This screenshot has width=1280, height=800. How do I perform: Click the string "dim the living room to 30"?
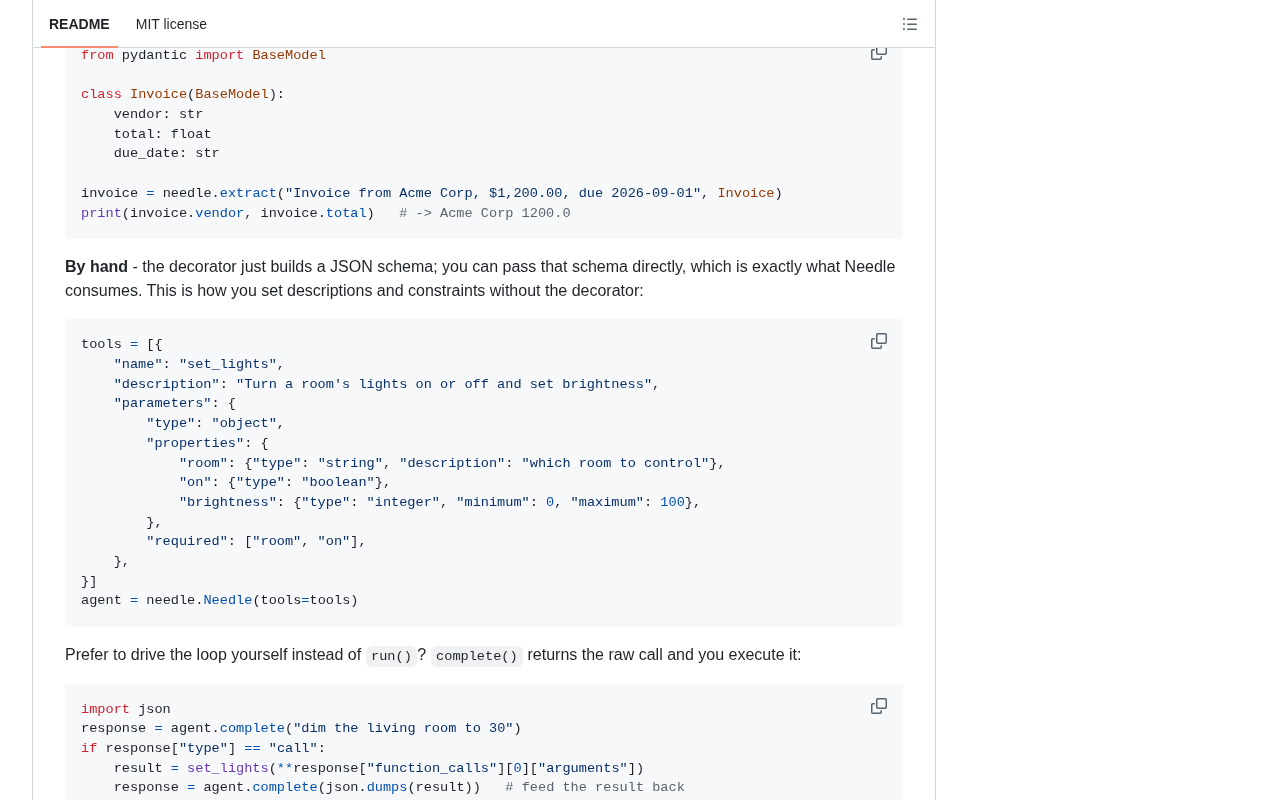[403, 728]
